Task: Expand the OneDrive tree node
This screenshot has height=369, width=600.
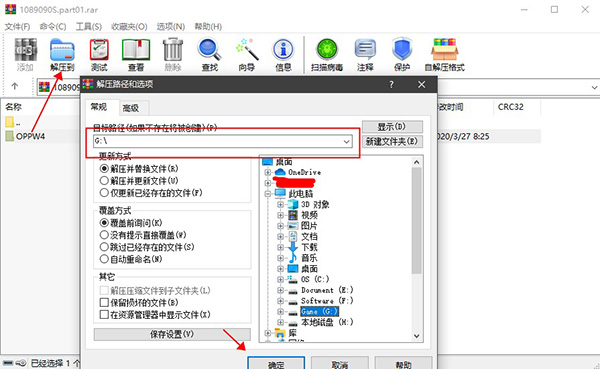Action: (267, 173)
